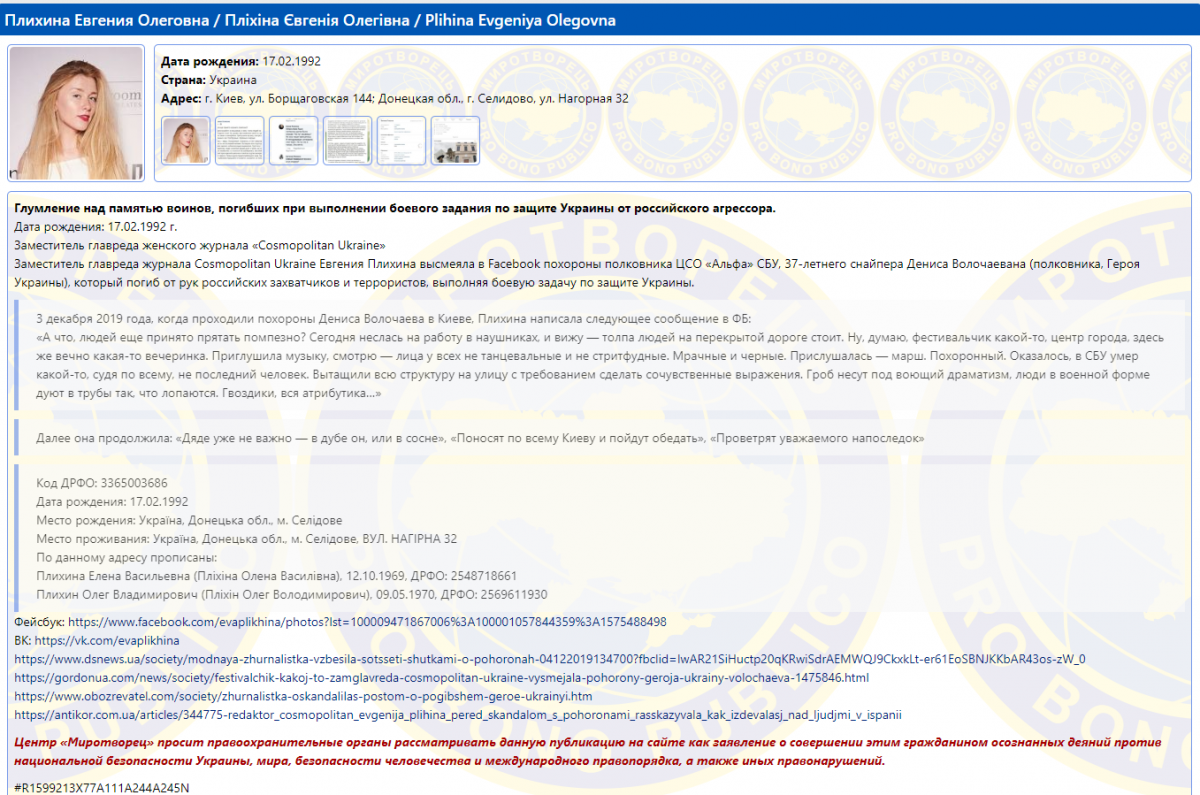The width and height of the screenshot is (1200, 795).
Task: Open the facebook.com photos link
Action: tap(367, 622)
